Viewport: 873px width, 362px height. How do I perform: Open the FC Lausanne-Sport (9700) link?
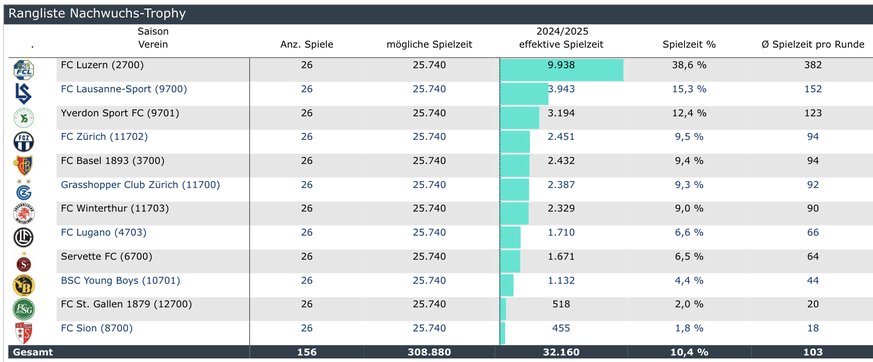124,89
